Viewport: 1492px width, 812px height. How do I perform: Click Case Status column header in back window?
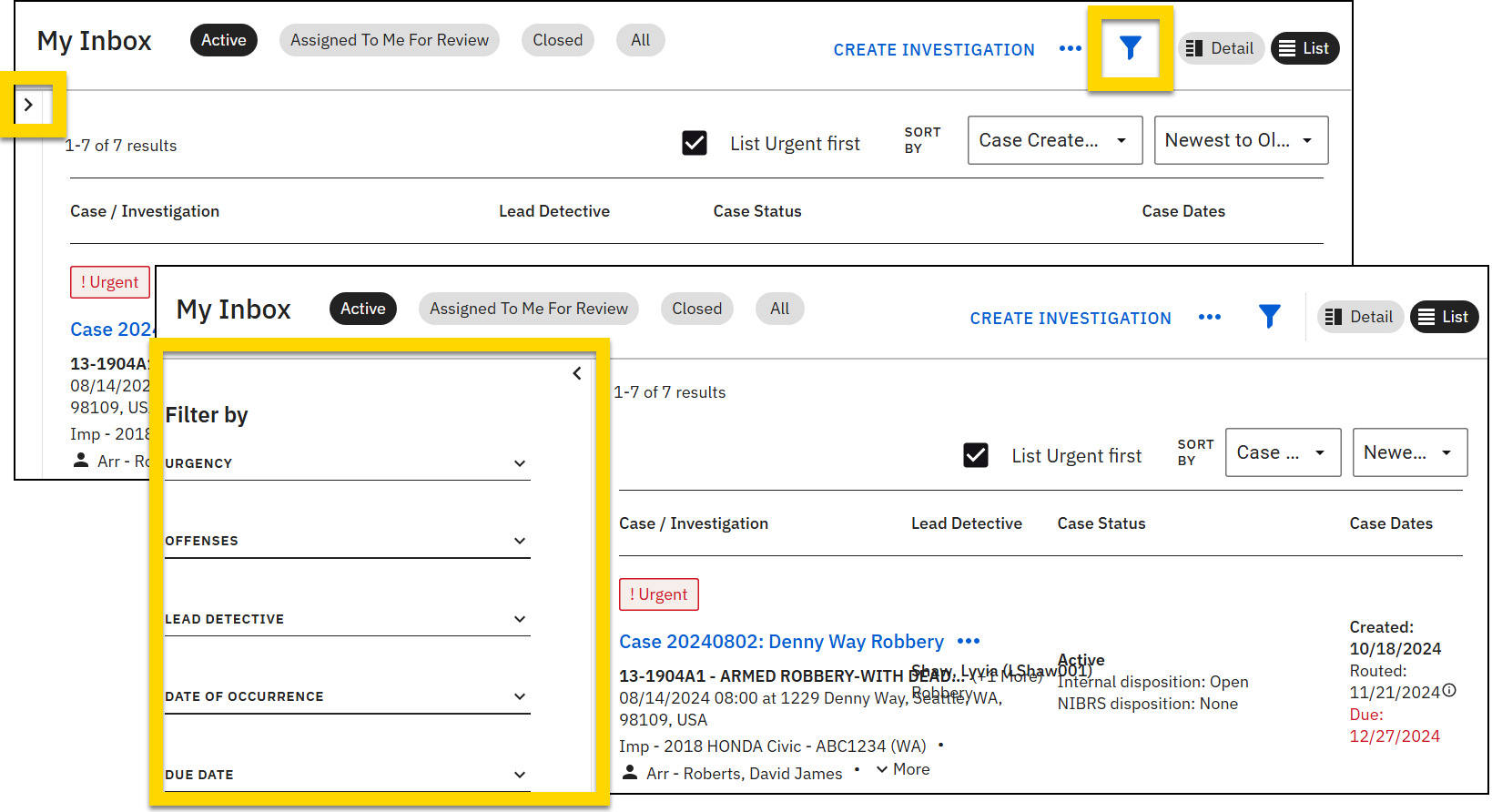coord(757,211)
